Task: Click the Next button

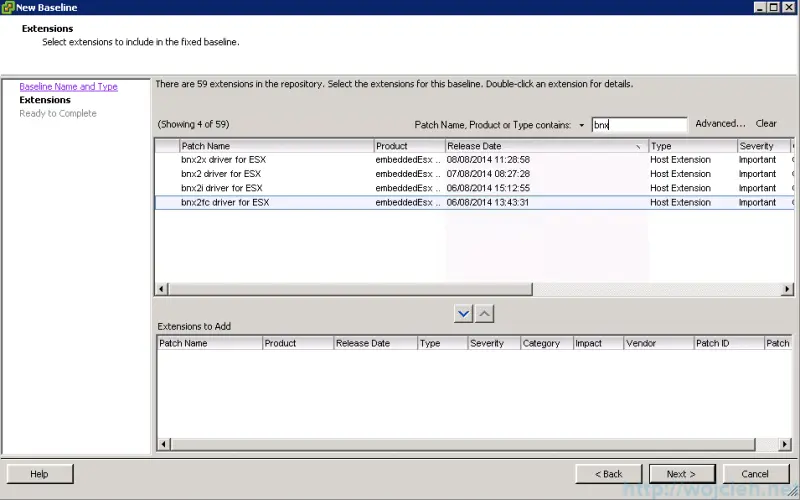Action: tap(682, 474)
